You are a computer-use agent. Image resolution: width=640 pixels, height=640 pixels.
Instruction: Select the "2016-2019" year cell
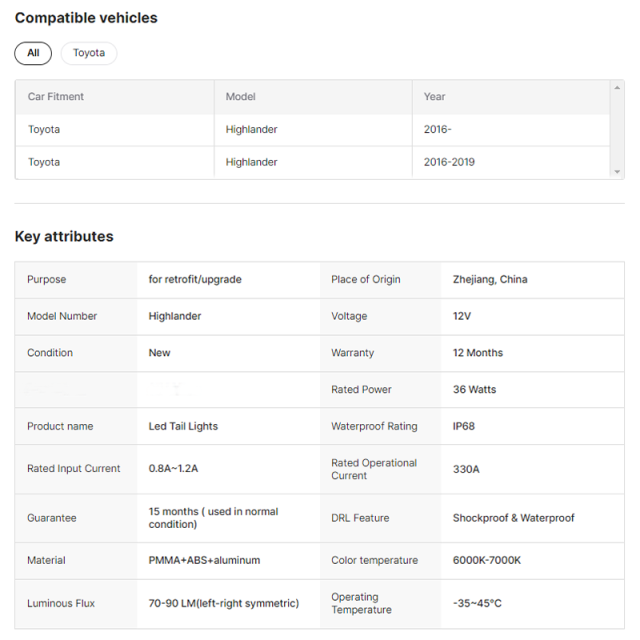click(451, 162)
